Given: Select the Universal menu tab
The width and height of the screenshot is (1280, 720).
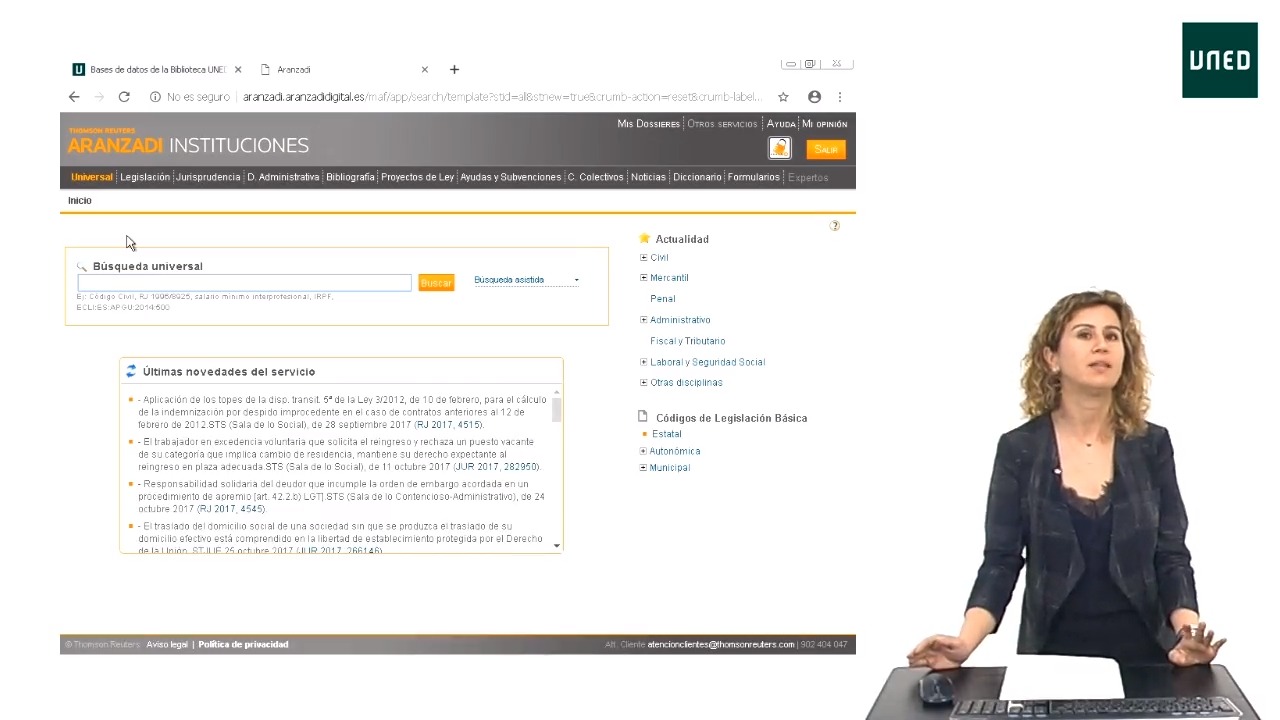Looking at the screenshot, I should 92,177.
